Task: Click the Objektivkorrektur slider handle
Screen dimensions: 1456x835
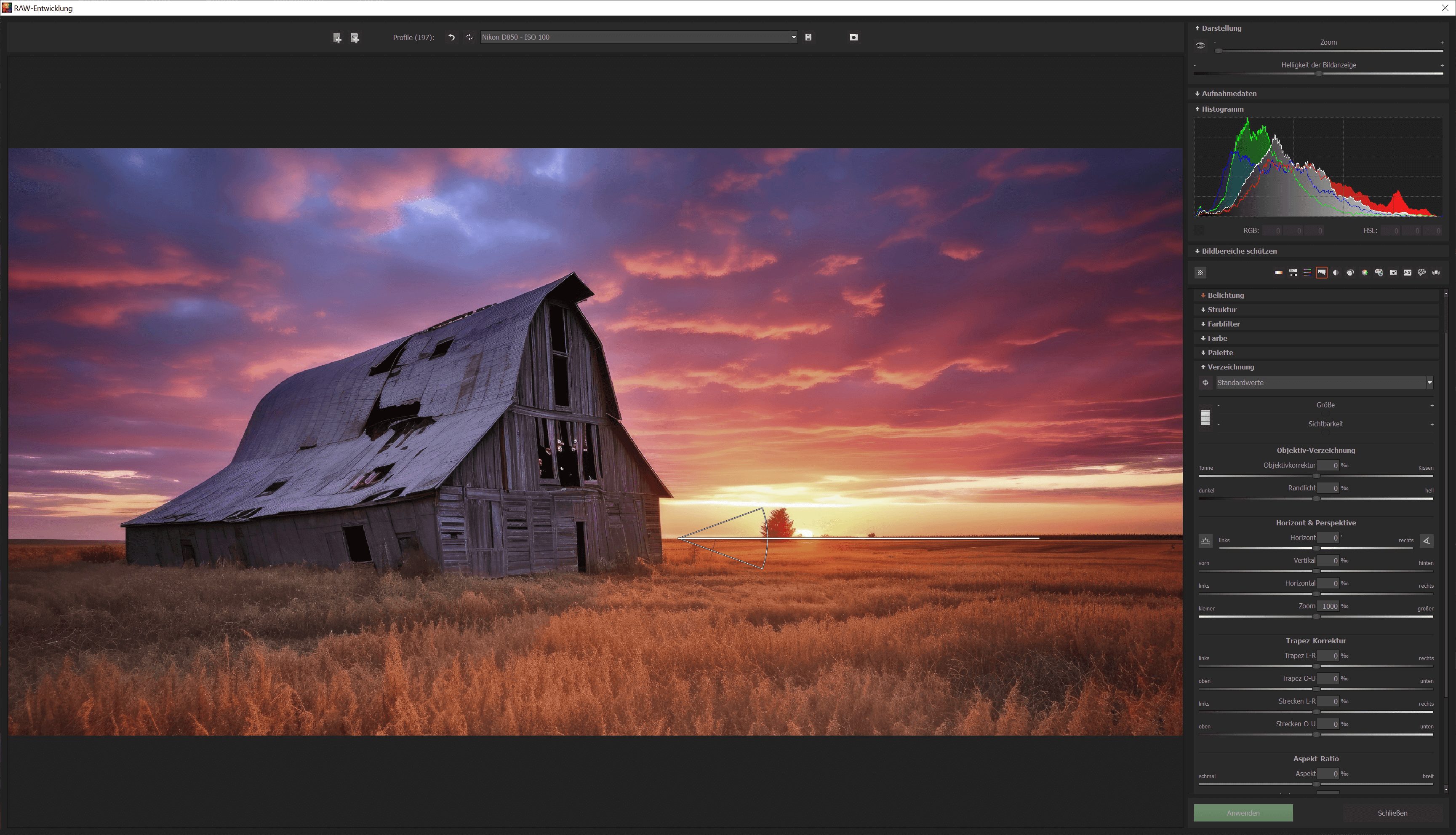Action: tap(1316, 476)
